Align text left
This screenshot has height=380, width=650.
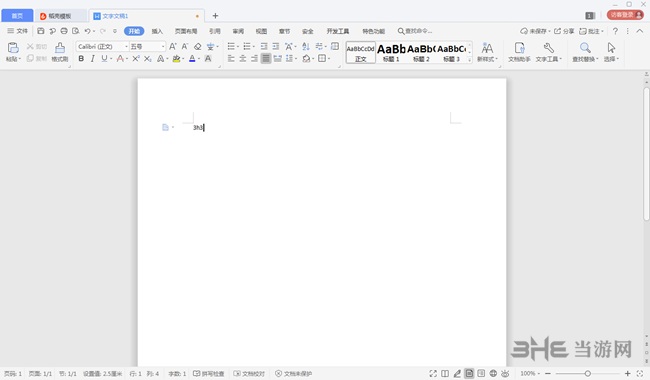[x=231, y=58]
